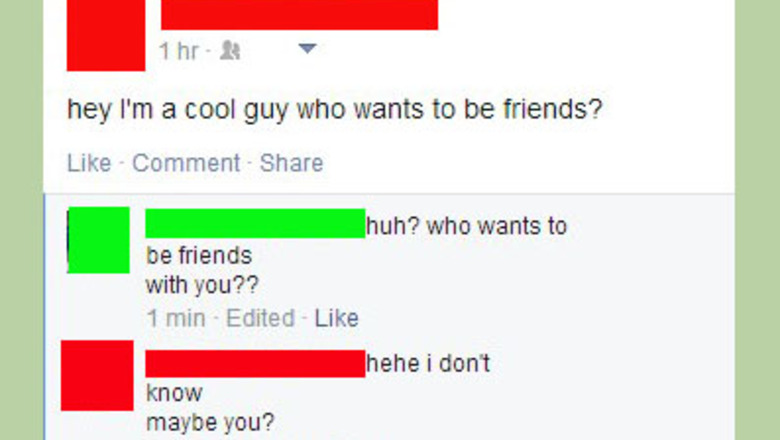Image resolution: width=780 pixels, height=440 pixels.
Task: Open the 1 hr post timestamp
Action: [x=179, y=51]
